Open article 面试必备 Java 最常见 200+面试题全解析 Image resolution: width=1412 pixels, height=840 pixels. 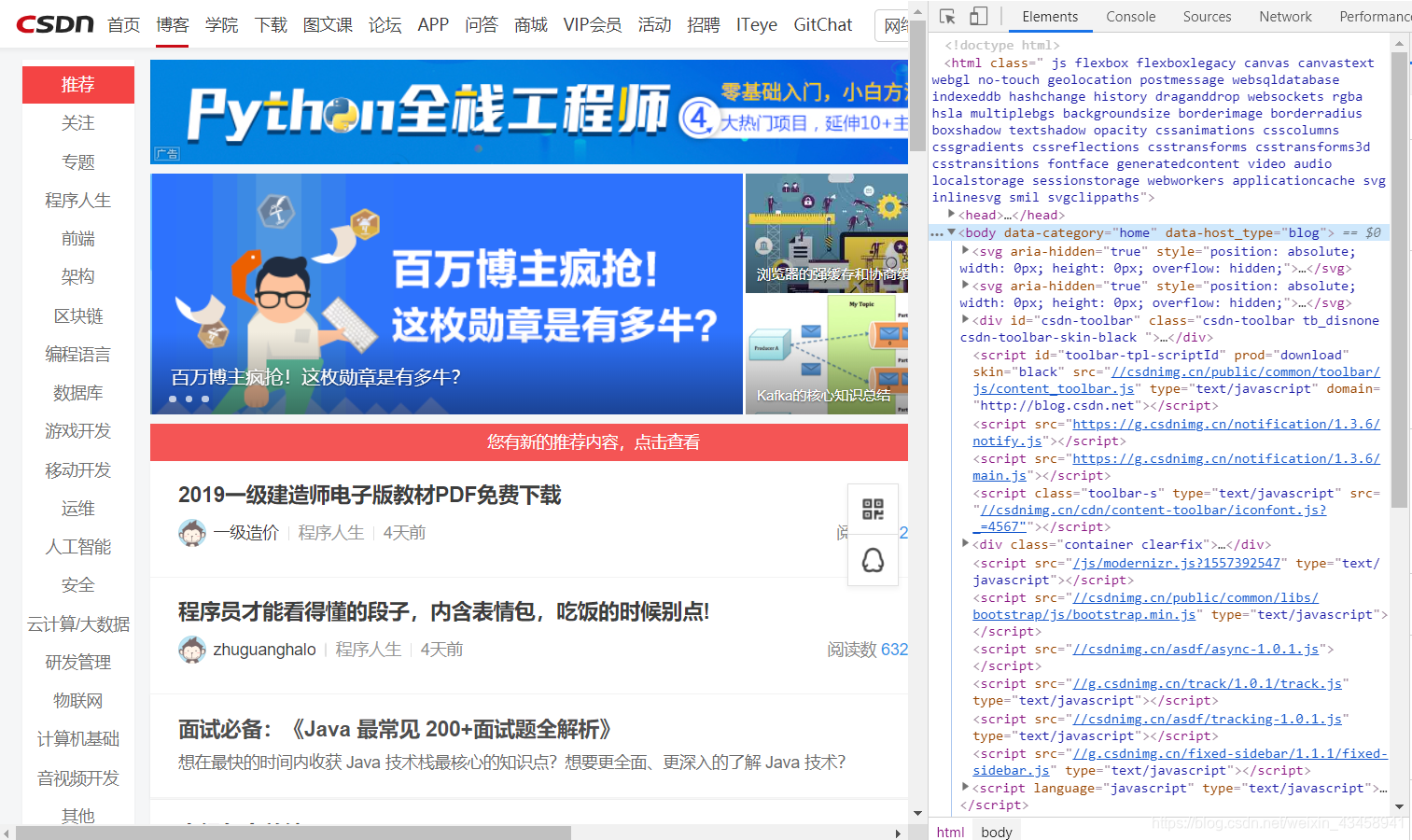pos(395,729)
